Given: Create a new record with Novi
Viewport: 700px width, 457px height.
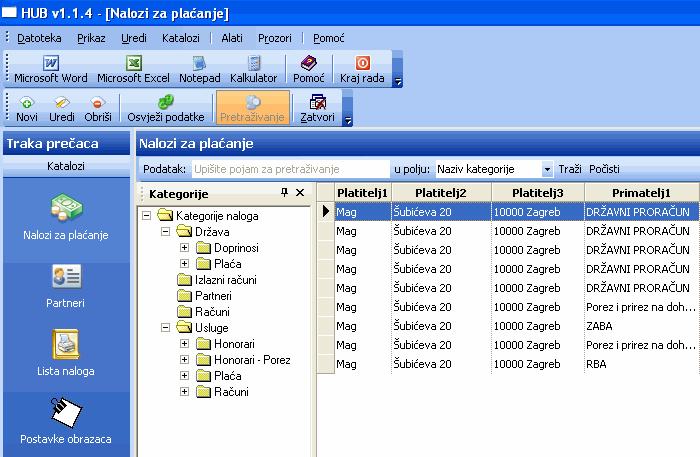Looking at the screenshot, I should (x=27, y=108).
